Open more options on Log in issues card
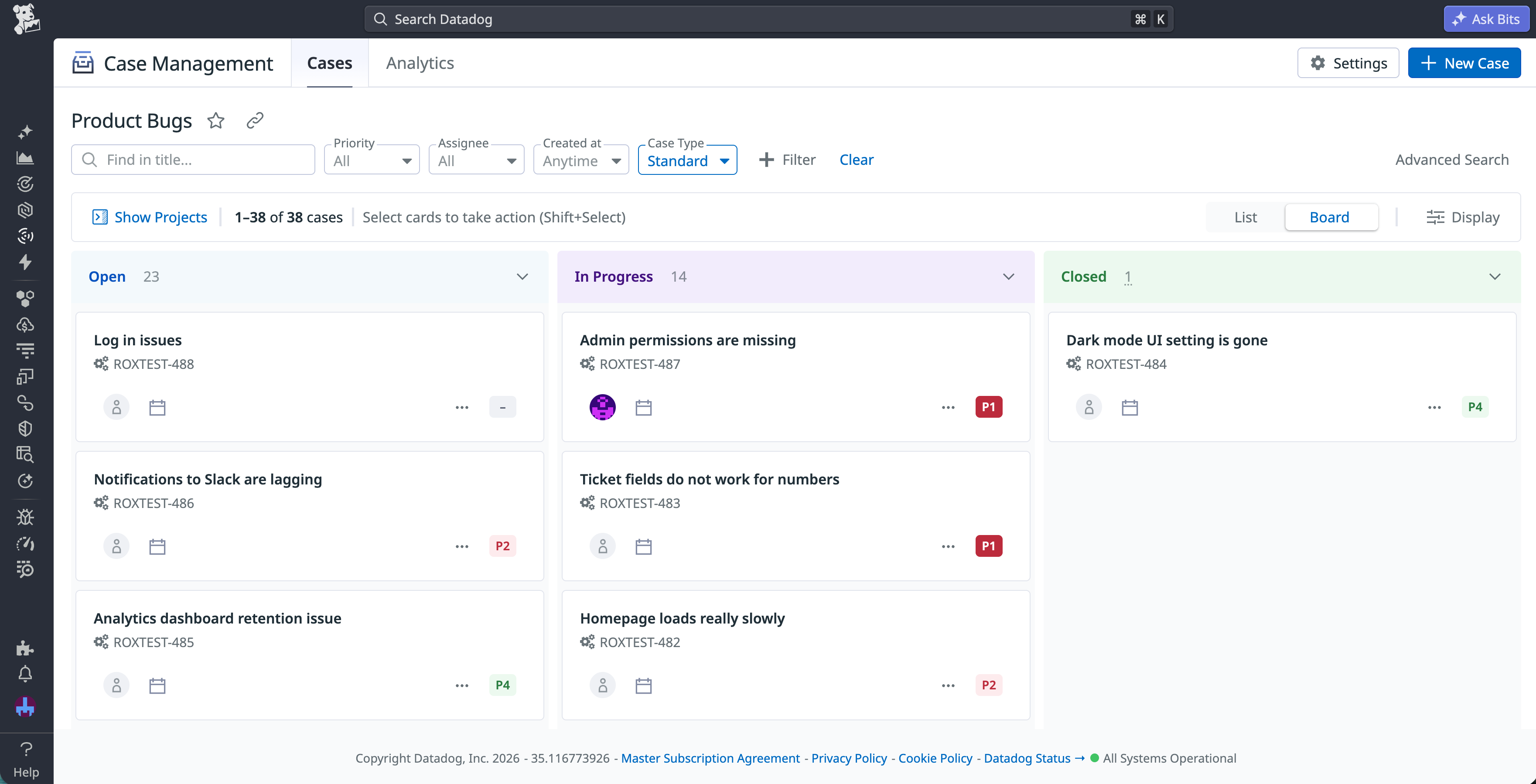The height and width of the screenshot is (784, 1536). 462,408
